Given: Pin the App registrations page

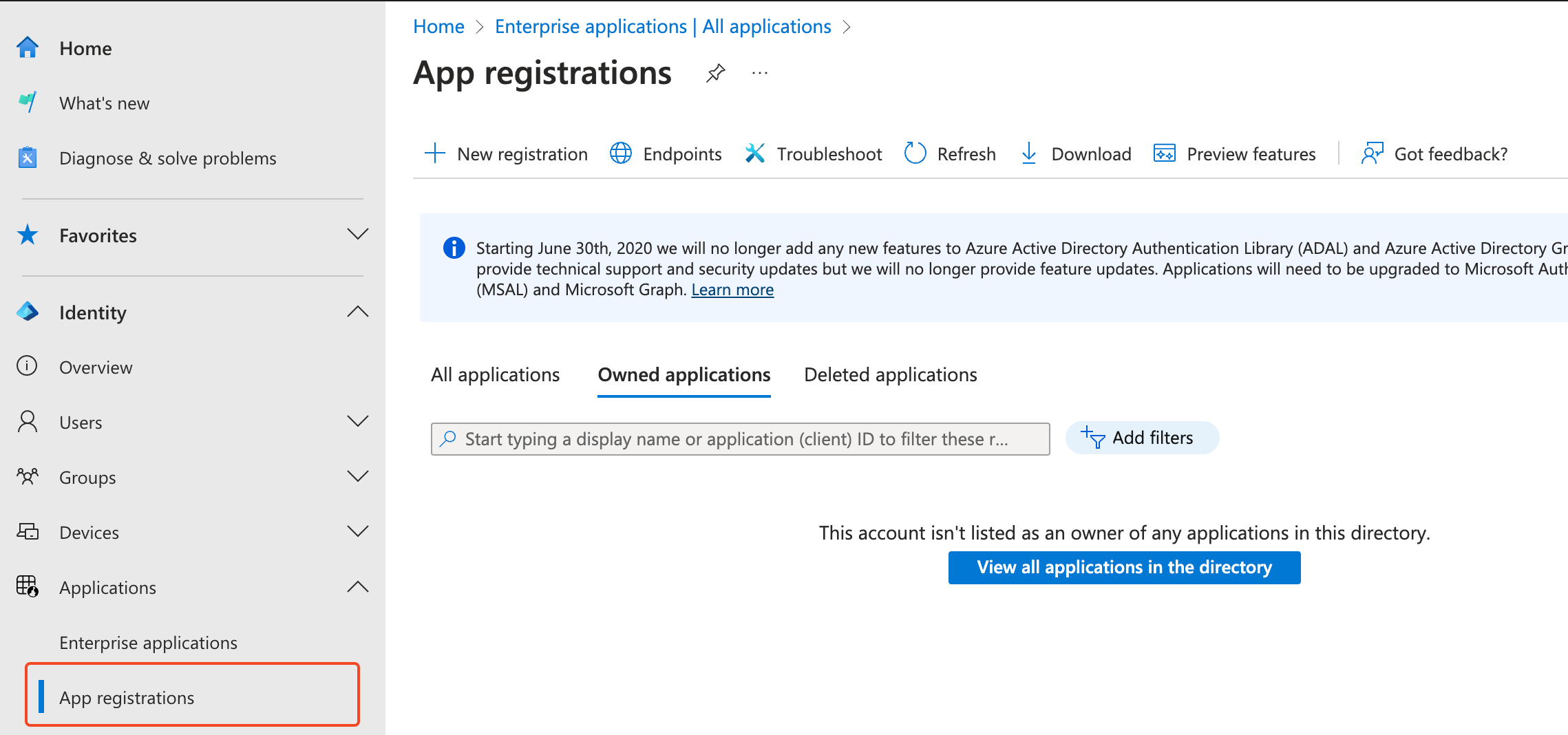Looking at the screenshot, I should coord(716,73).
